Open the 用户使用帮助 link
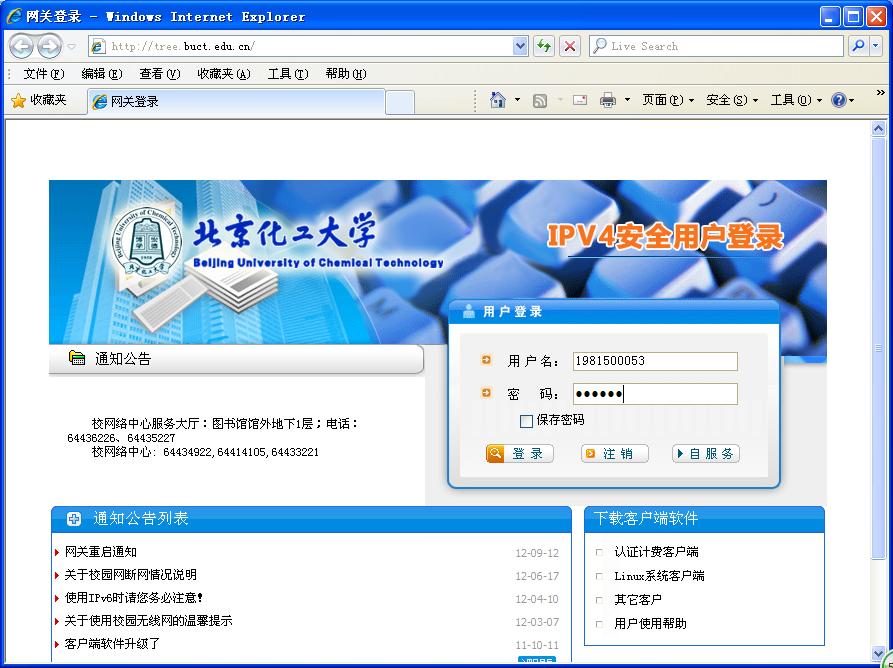Viewport: 893px width, 668px height. (x=650, y=624)
